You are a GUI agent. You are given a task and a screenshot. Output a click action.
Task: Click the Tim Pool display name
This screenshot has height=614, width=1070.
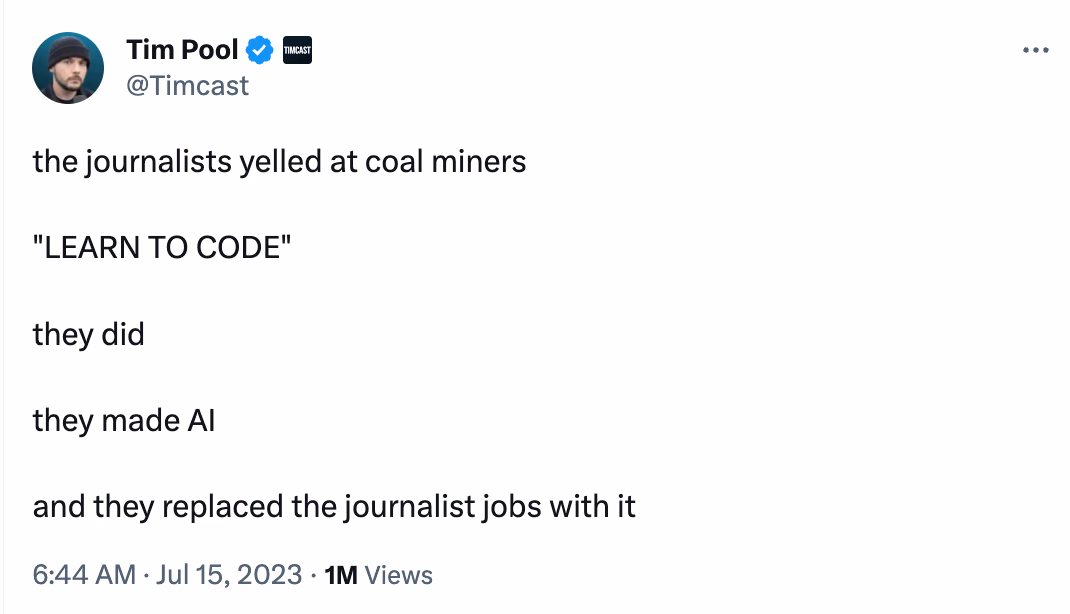tap(182, 50)
